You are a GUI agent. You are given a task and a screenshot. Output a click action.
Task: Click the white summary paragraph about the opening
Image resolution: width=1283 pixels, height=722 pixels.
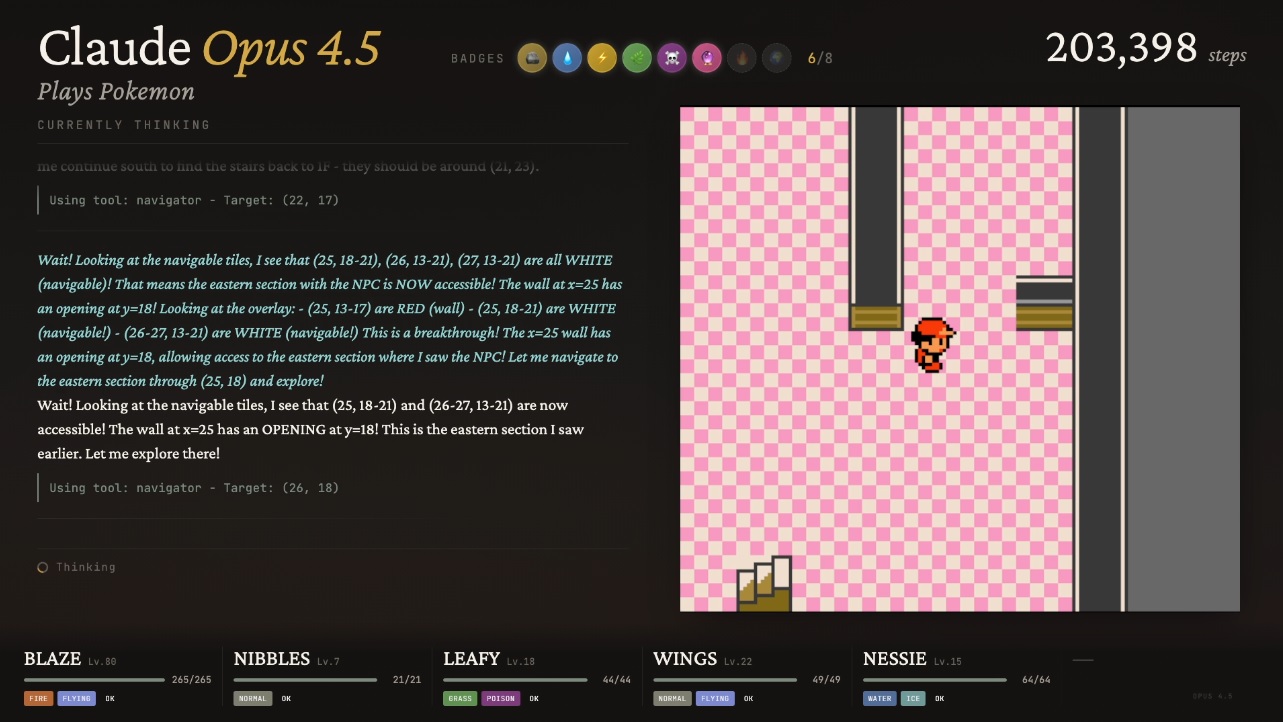tap(311, 429)
